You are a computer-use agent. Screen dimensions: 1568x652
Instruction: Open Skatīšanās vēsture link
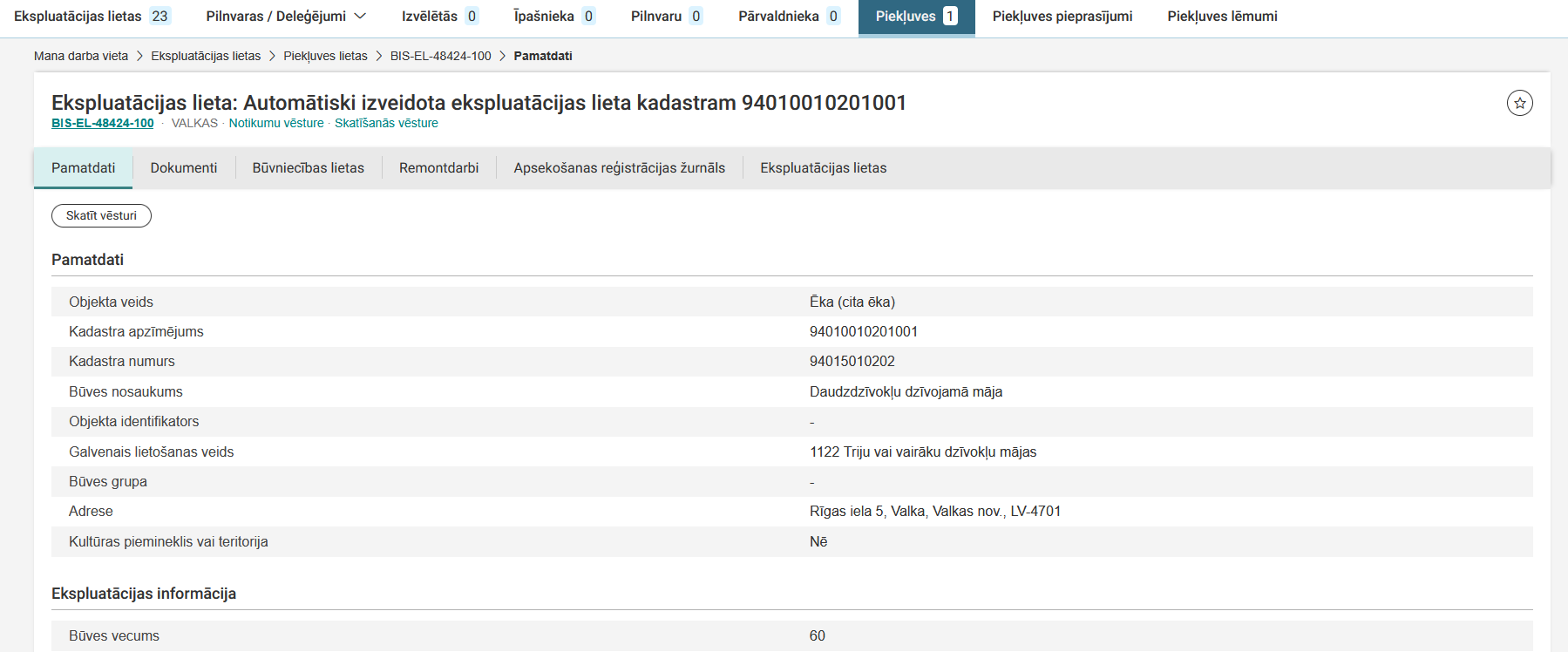pyautogui.click(x=386, y=123)
